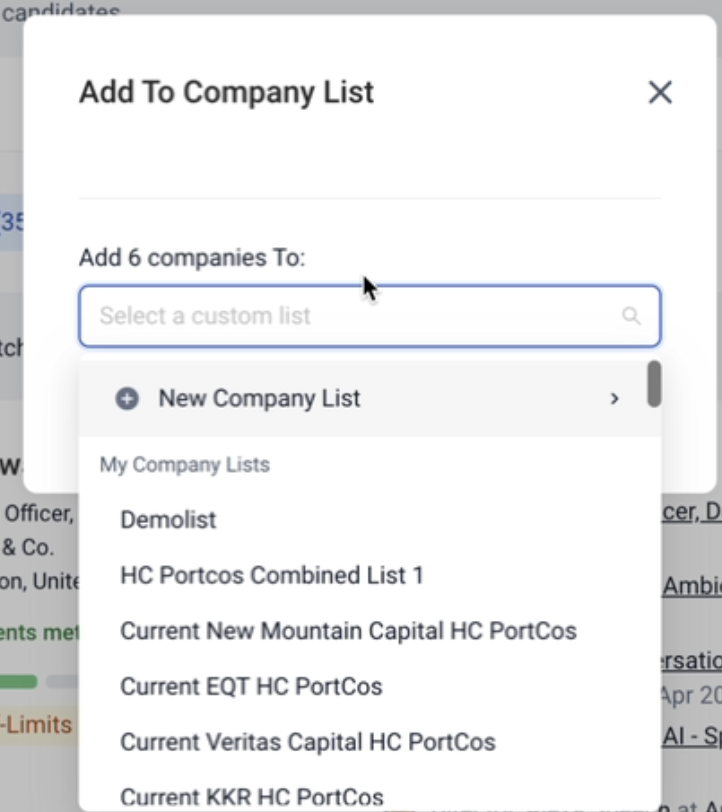
Task: Choose the New Company List option
Action: (260, 399)
